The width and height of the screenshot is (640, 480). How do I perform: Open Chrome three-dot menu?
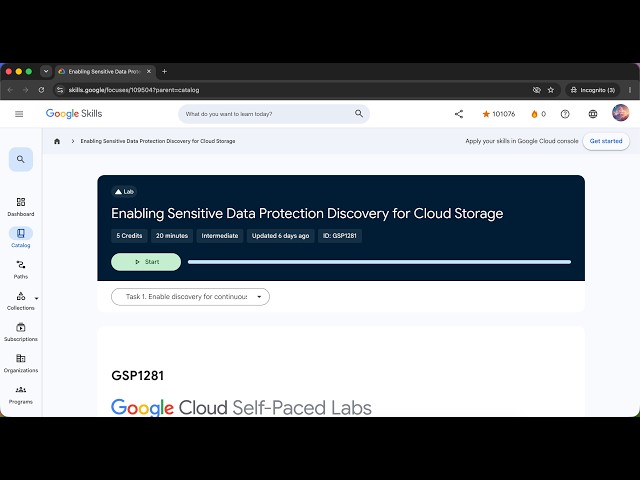[630, 90]
